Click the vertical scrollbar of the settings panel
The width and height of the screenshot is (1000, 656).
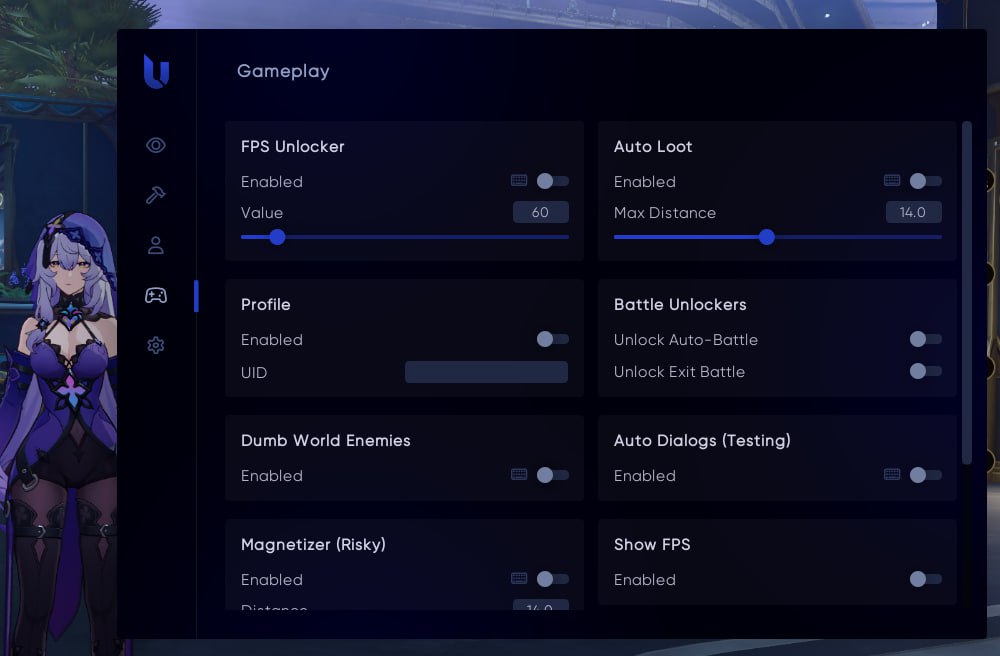(966, 292)
